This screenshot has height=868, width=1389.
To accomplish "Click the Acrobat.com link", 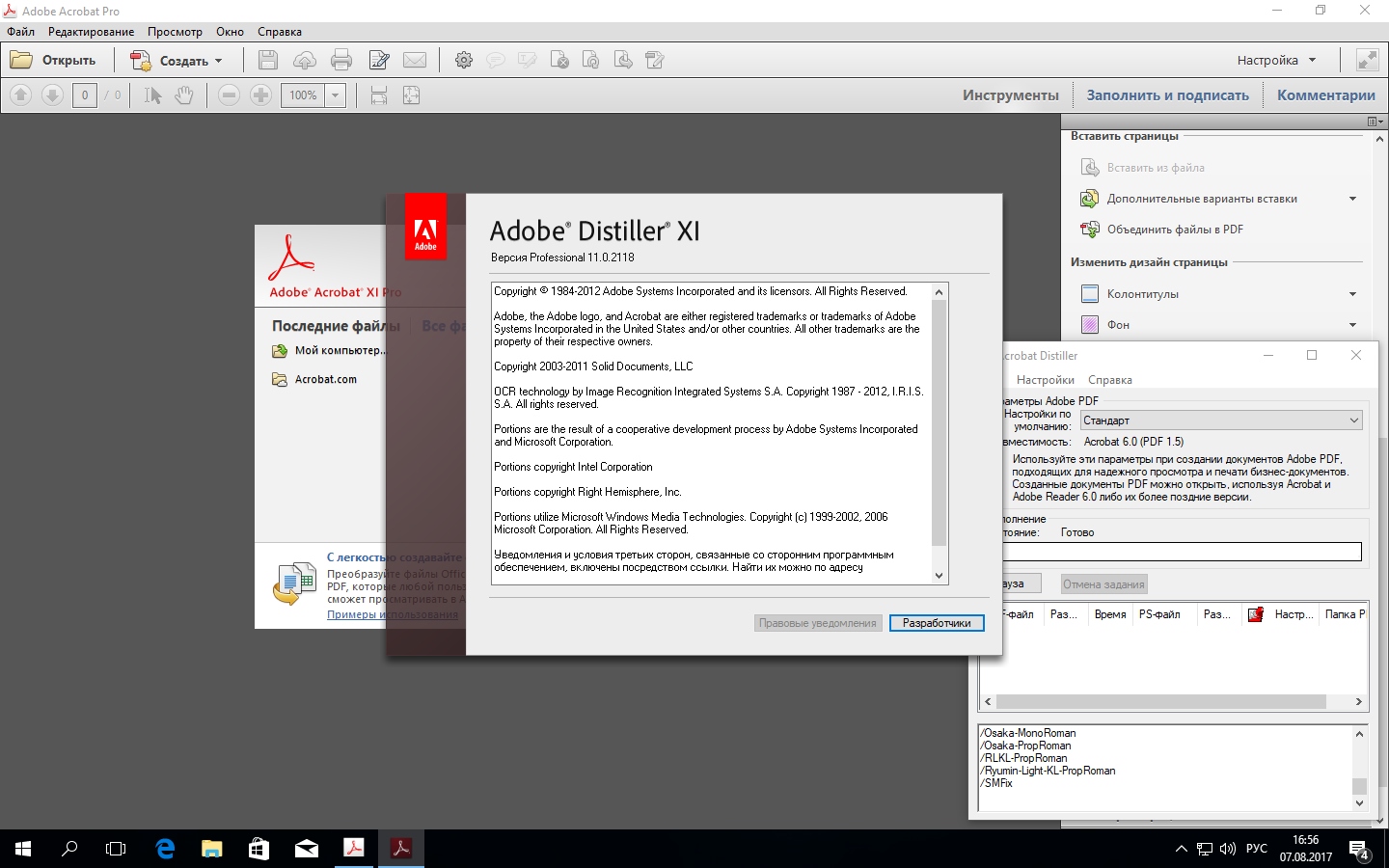I will tap(326, 380).
